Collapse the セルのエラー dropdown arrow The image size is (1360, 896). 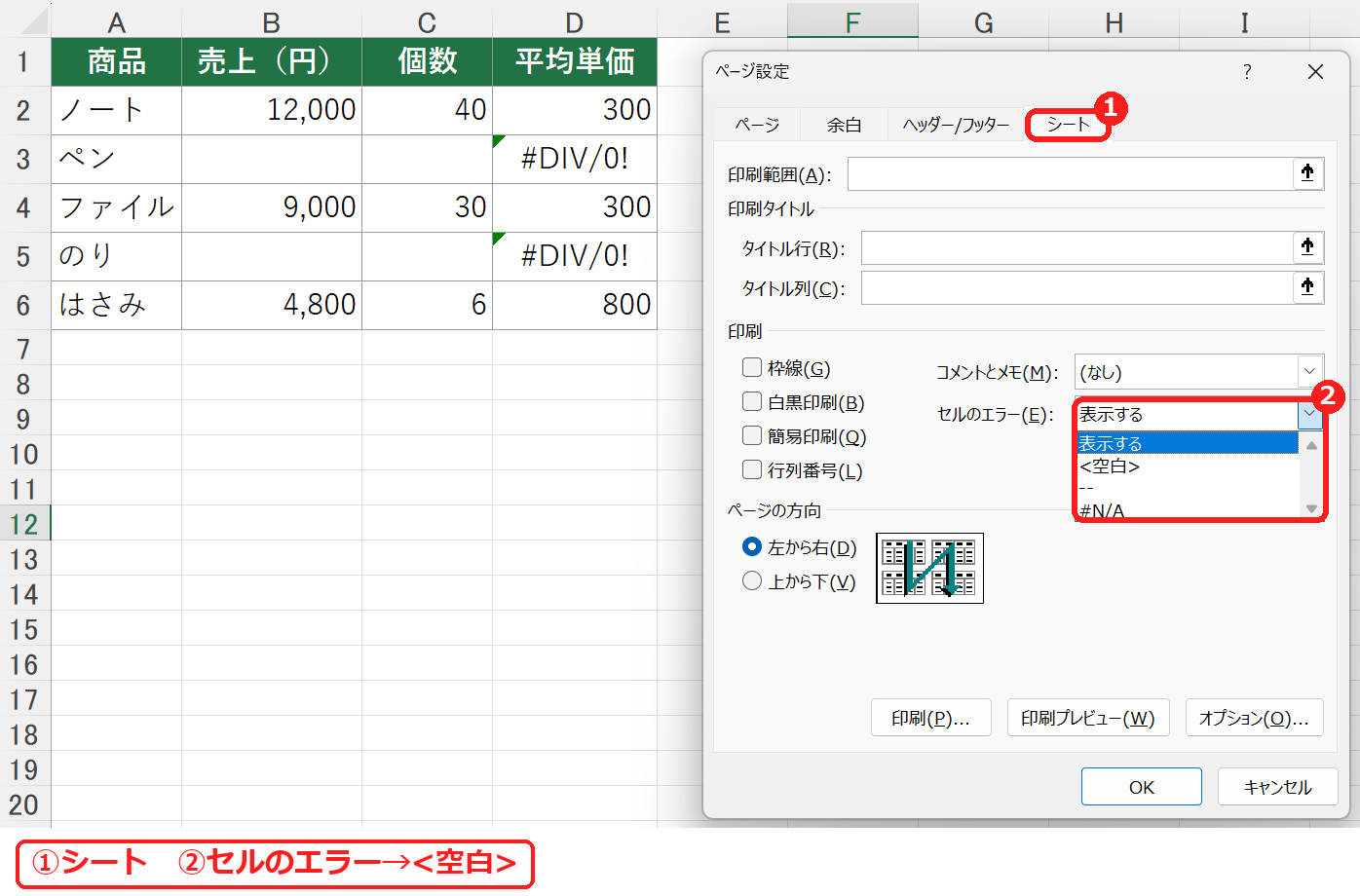coord(1309,414)
